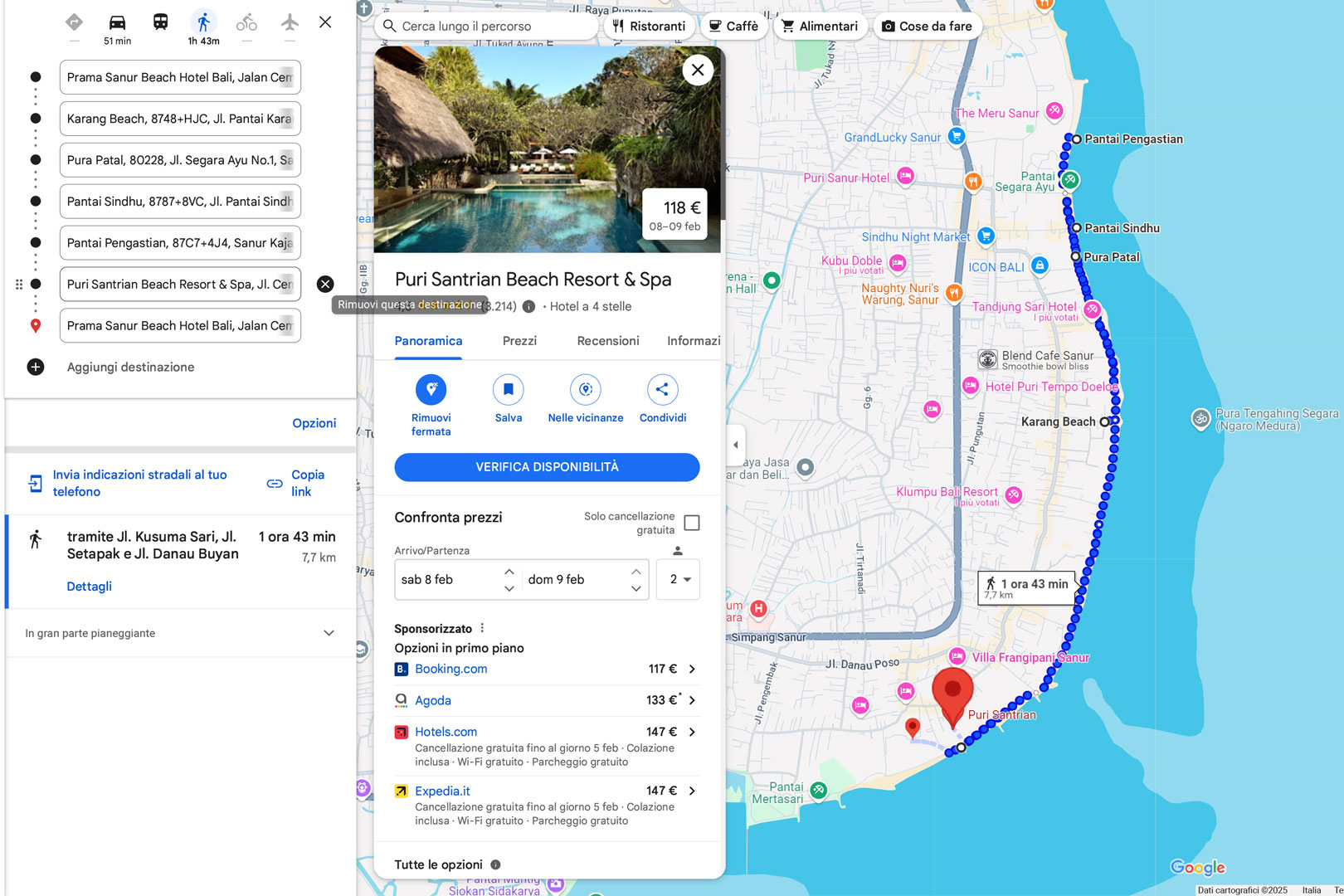This screenshot has height=896, width=1344.
Task: Click the Salva bookmark icon
Action: click(508, 390)
